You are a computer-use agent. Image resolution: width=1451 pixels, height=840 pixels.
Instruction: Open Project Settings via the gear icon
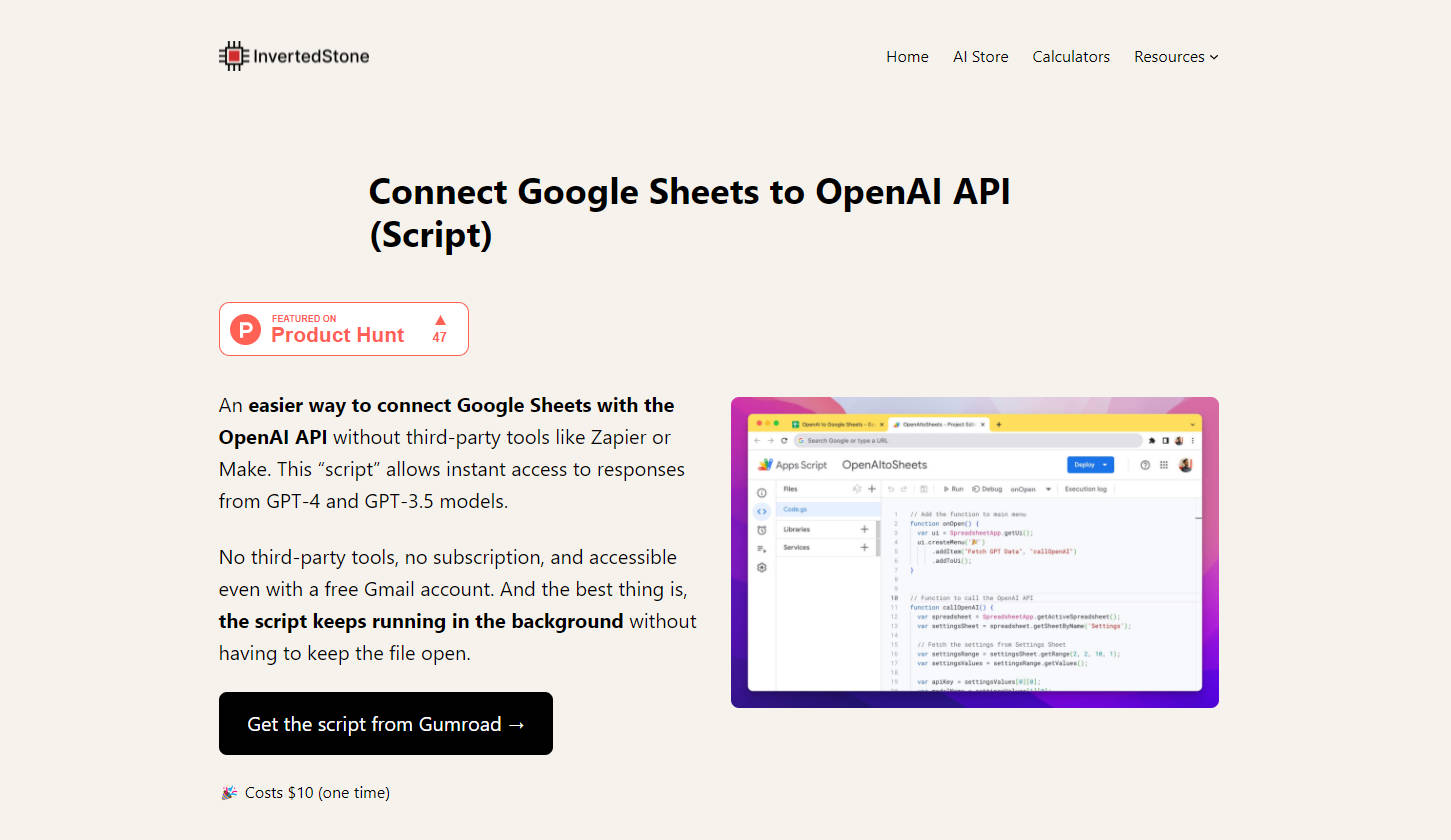762,567
